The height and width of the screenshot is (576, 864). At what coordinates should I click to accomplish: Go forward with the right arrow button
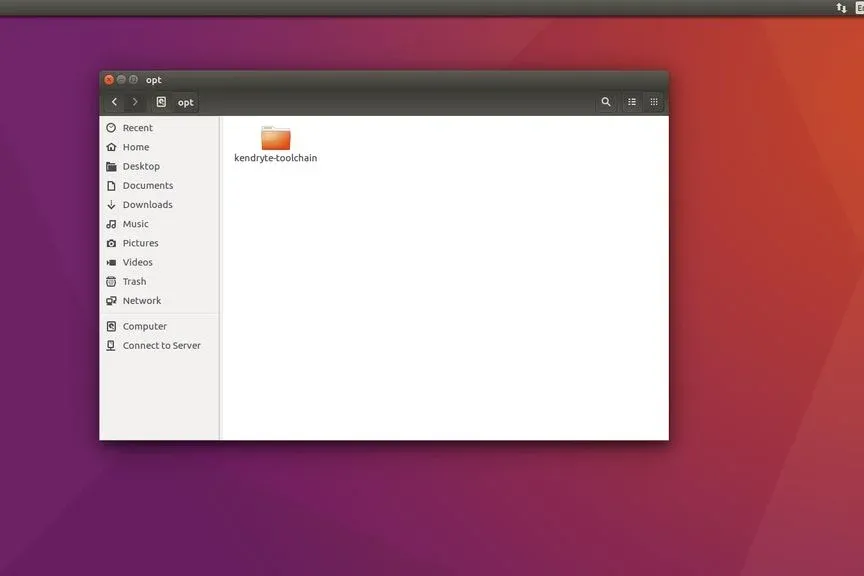tap(135, 102)
